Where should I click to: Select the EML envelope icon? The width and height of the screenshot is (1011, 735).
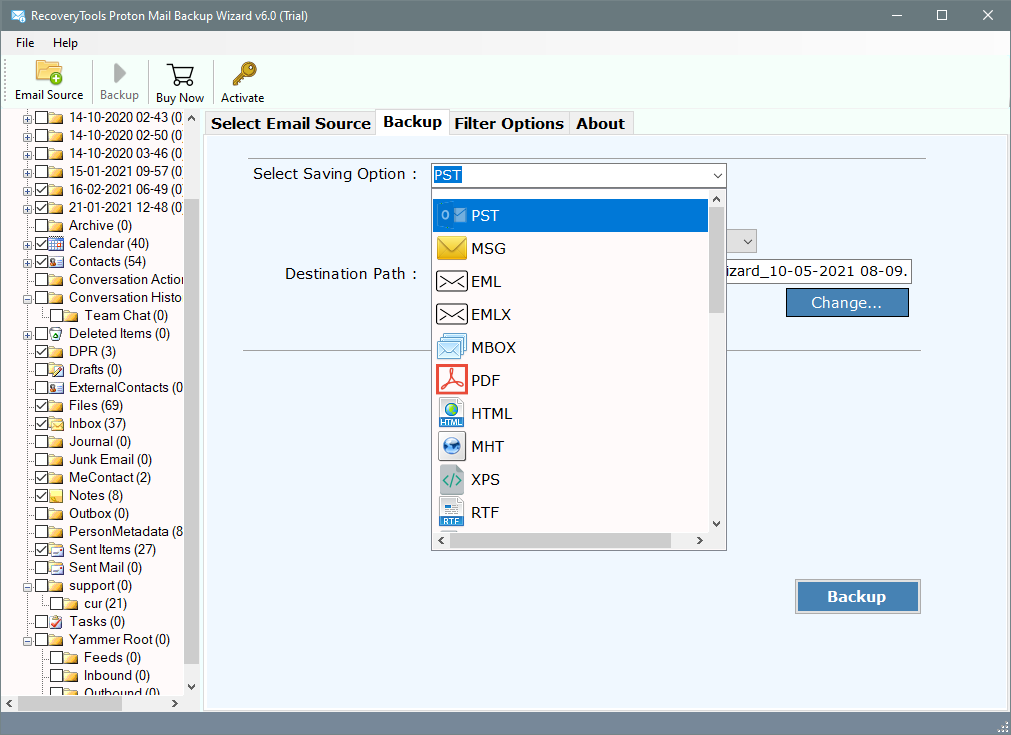click(x=451, y=281)
